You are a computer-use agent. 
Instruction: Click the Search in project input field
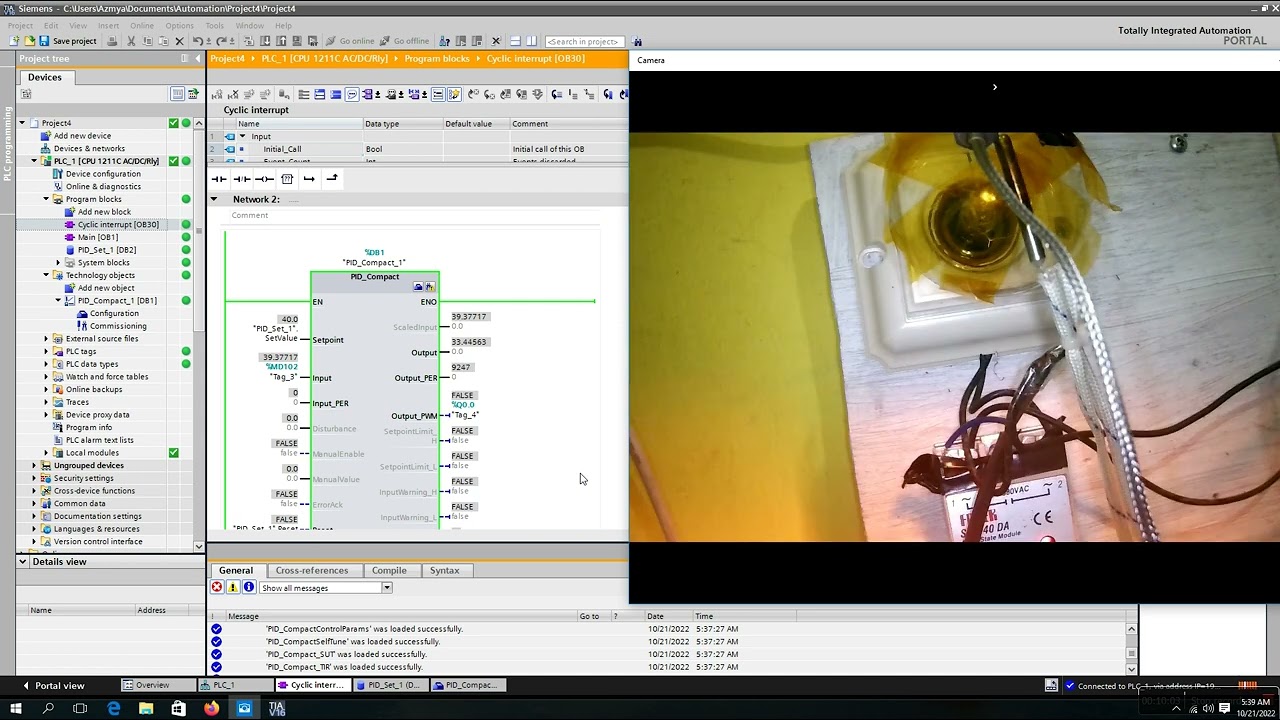point(583,41)
